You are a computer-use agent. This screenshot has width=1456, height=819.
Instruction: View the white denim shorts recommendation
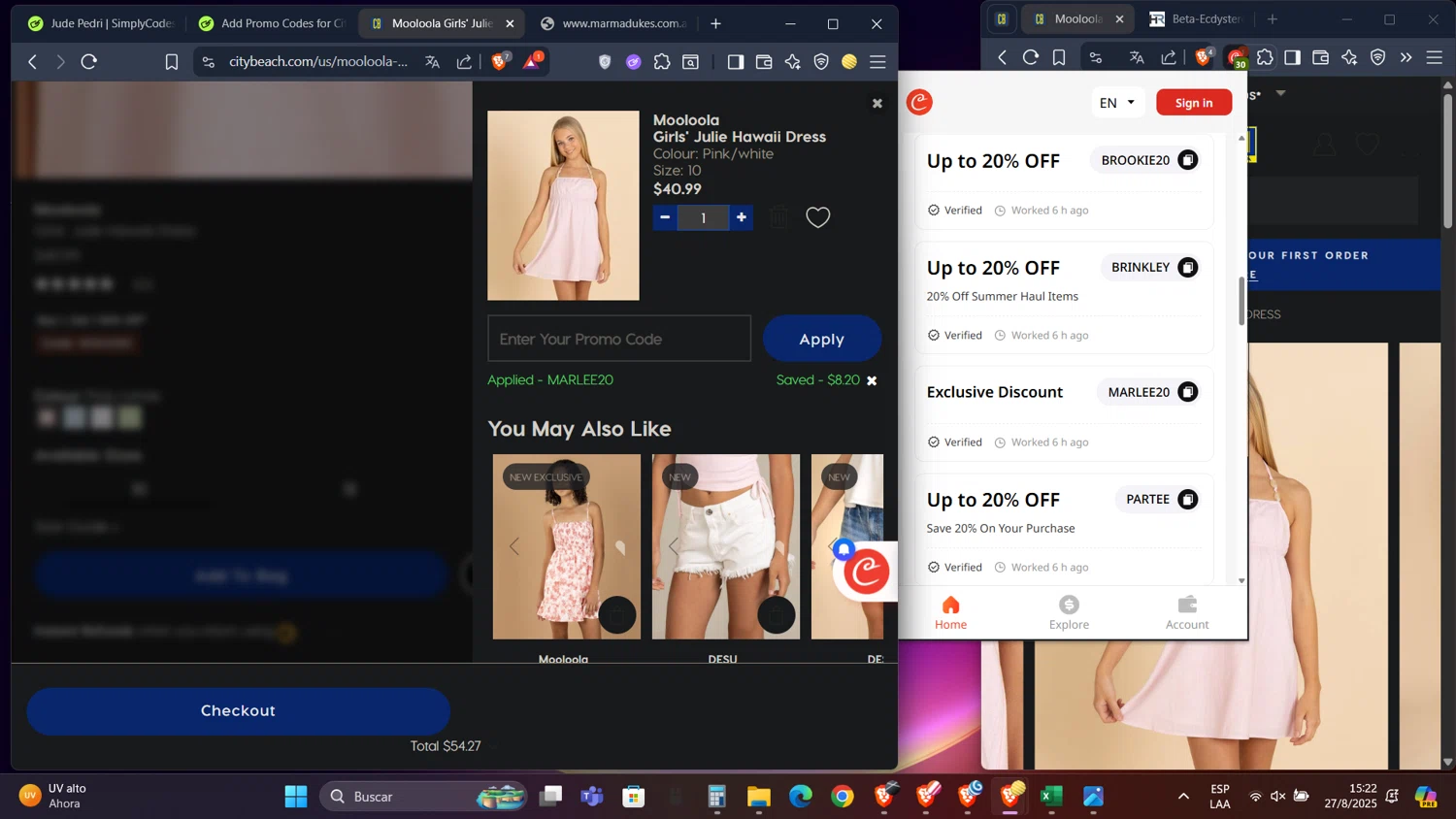tap(726, 546)
